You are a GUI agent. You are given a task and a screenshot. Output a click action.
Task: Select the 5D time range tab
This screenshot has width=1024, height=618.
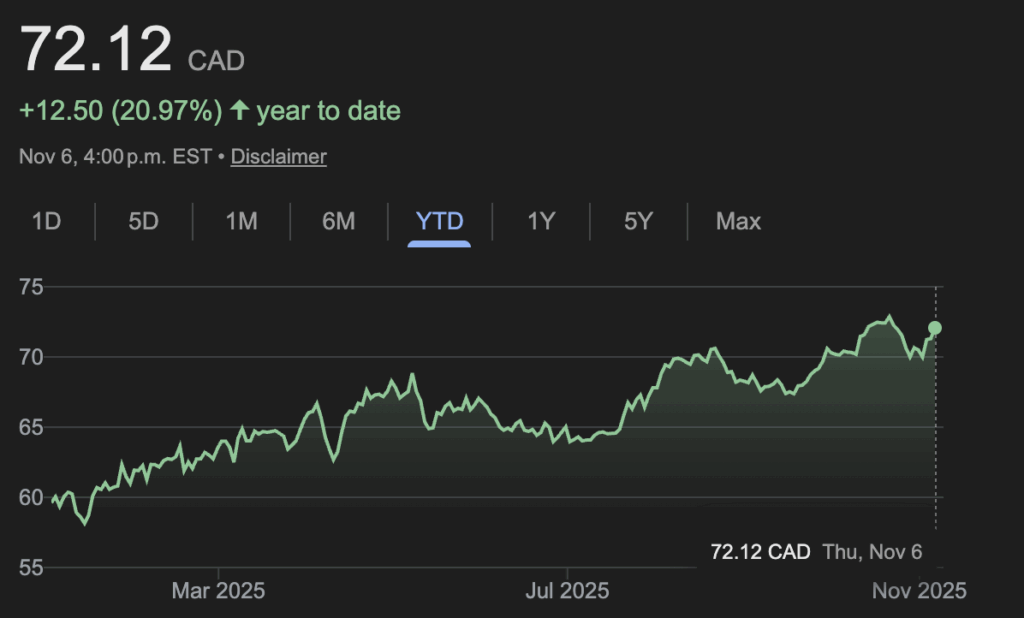[144, 221]
